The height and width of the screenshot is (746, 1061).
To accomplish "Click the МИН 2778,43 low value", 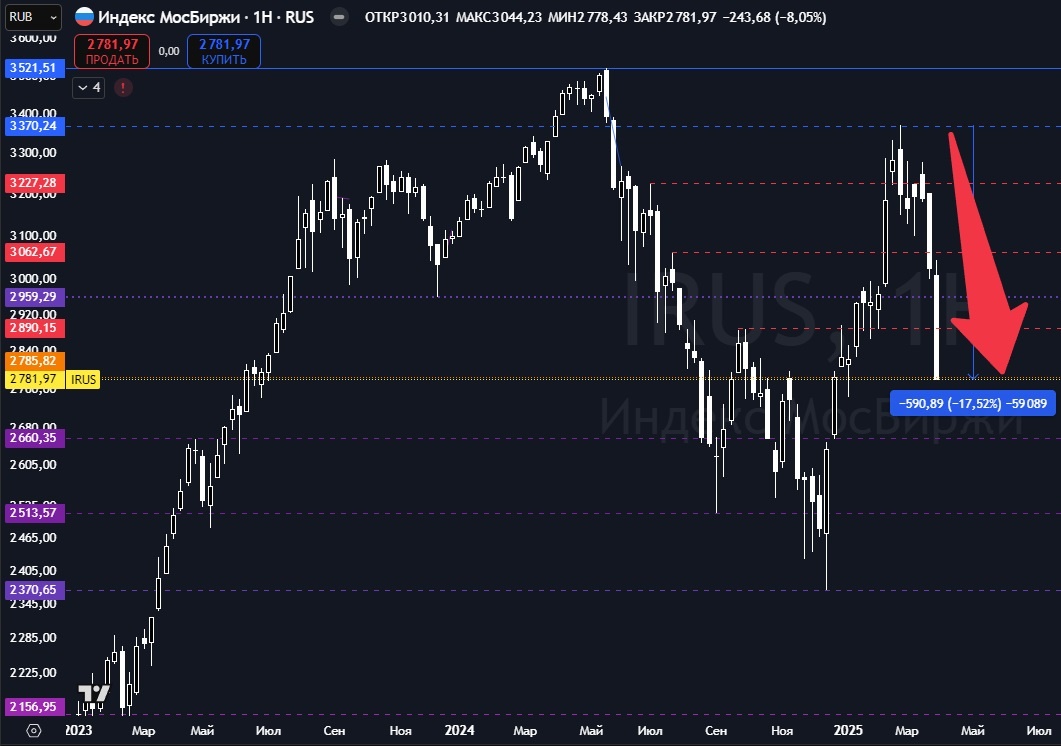I will [587, 17].
